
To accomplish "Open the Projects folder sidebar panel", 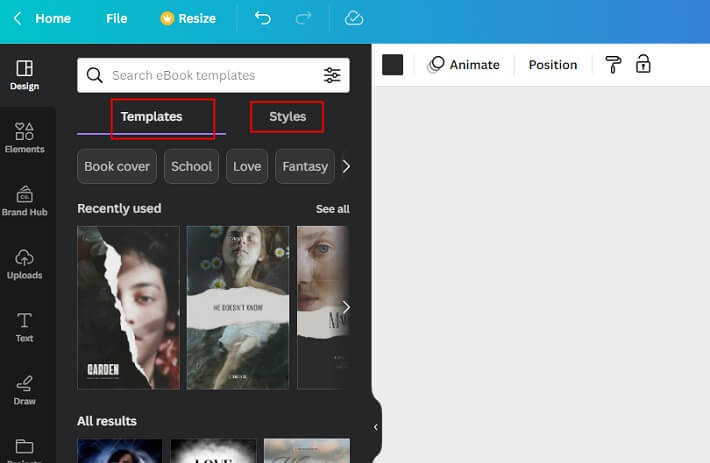I will tap(24, 450).
